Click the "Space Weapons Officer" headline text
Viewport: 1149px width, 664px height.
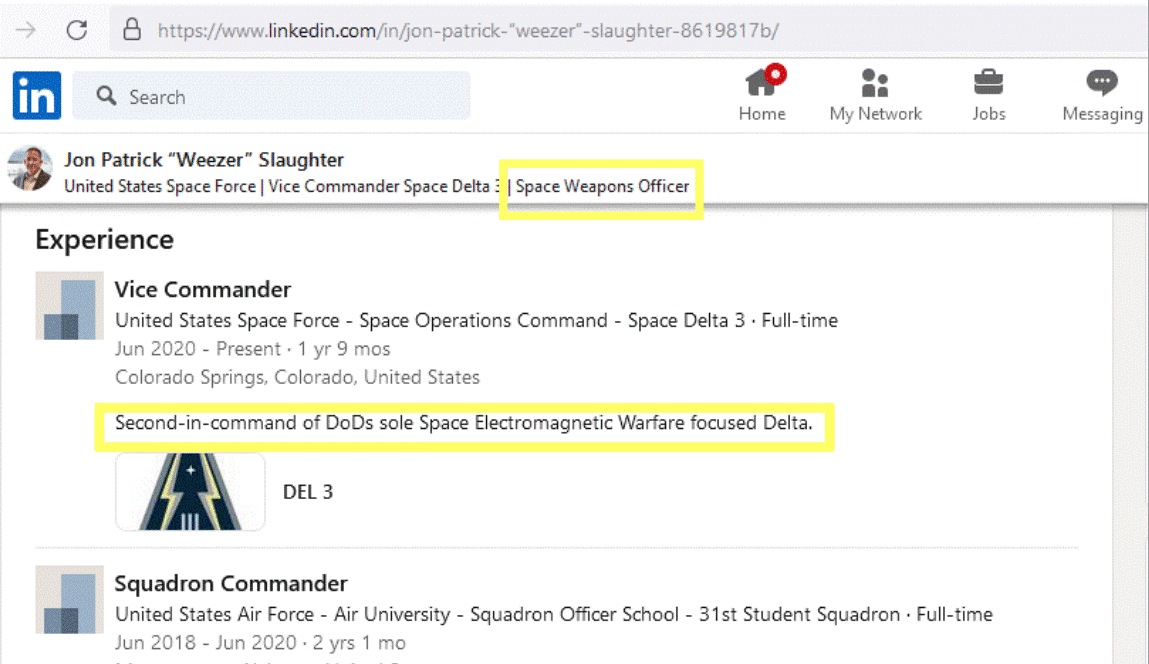pos(602,186)
